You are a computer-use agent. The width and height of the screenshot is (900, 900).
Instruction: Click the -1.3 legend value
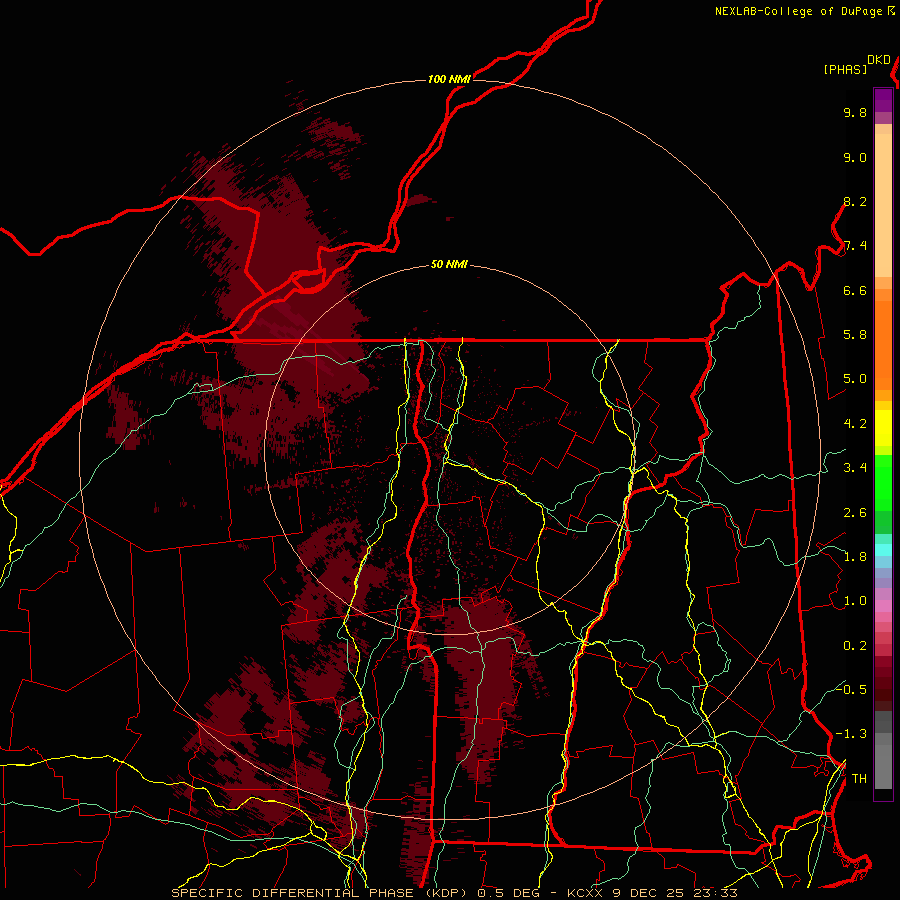[852, 735]
